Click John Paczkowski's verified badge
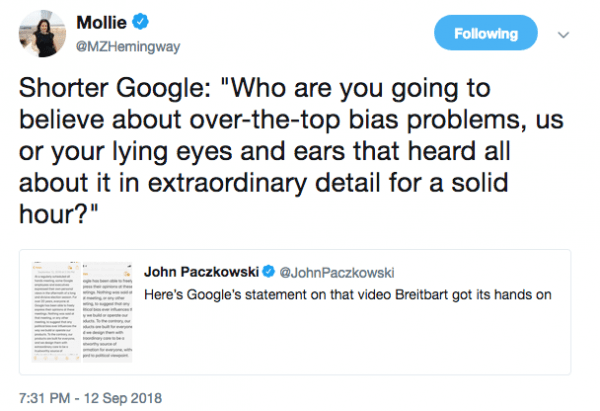This screenshot has height=411, width=600. 267,272
